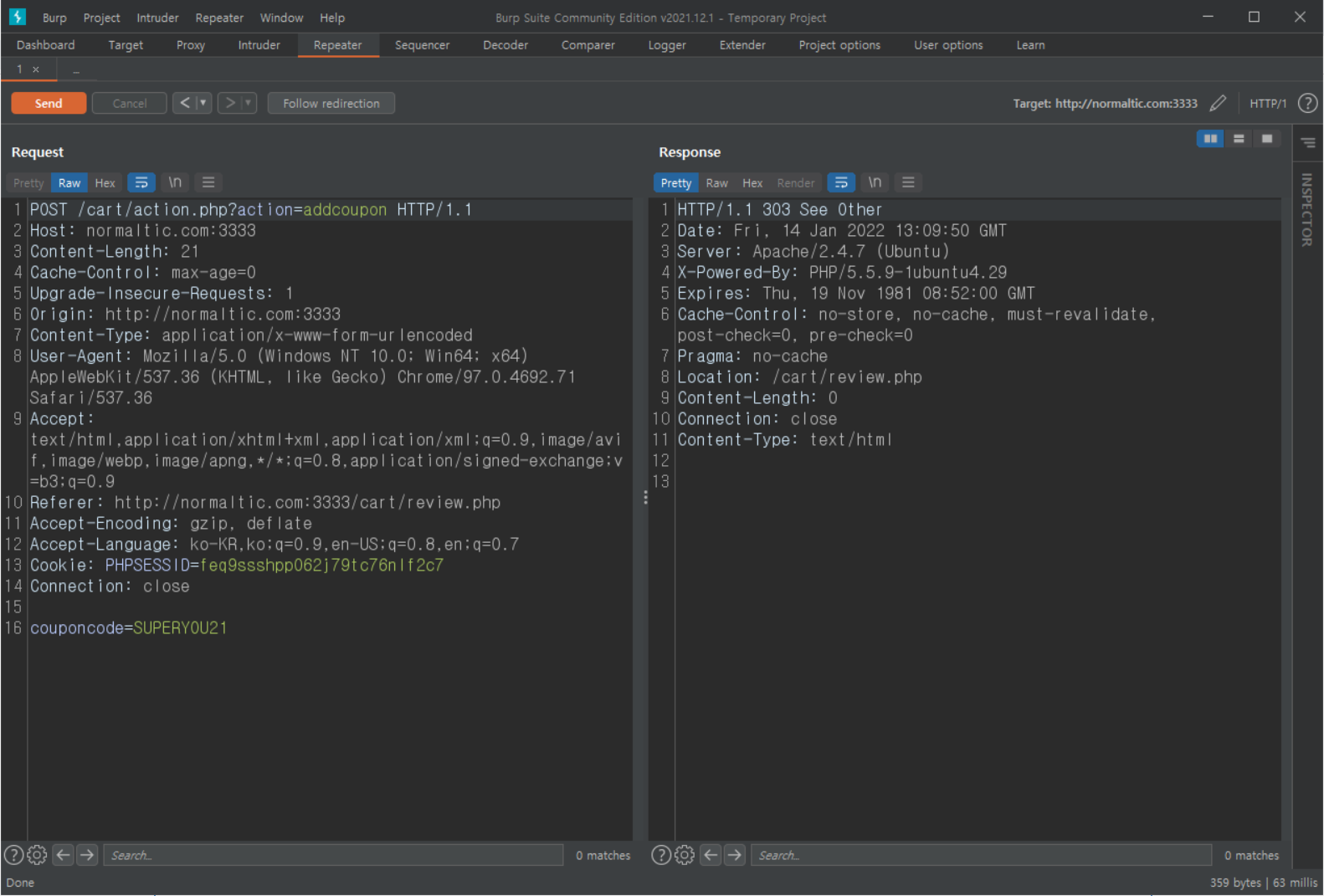
Task: Go to next request with forward arrow
Action: click(229, 103)
